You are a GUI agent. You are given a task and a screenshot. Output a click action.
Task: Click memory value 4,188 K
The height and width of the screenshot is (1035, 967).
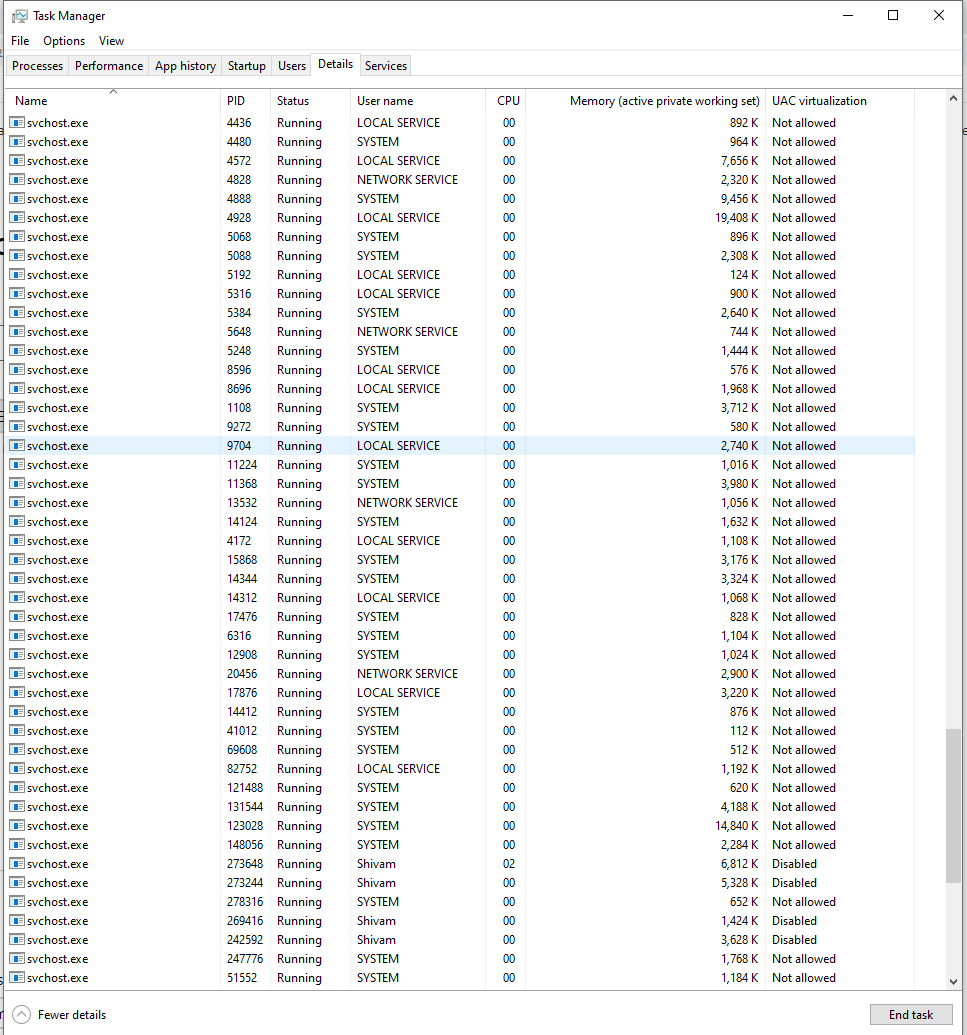pos(739,807)
